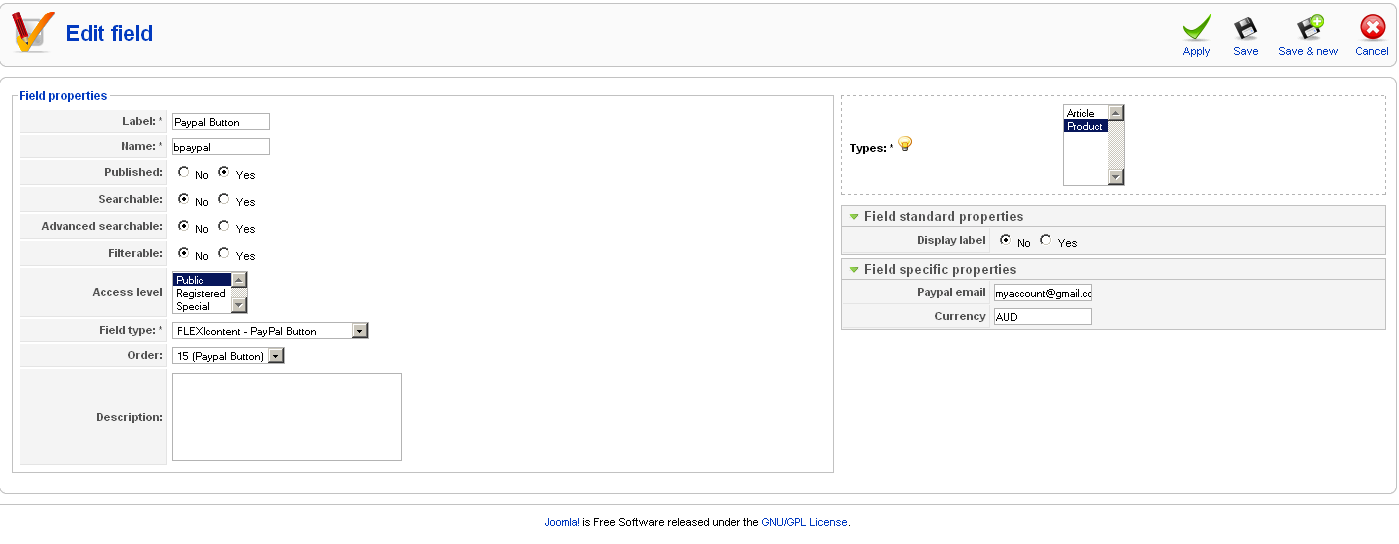This screenshot has height=544, width=1399.
Task: Select Article in Types list
Action: [1086, 113]
